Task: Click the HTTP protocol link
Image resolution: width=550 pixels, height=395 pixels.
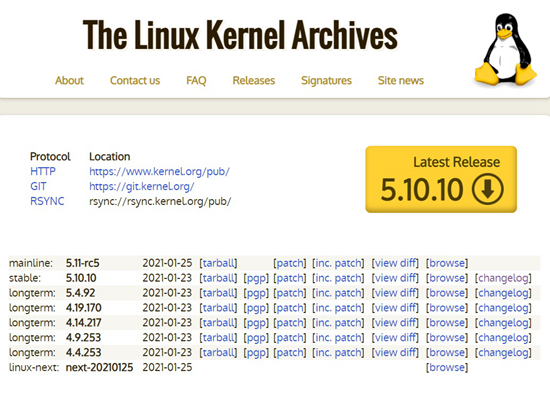Action: point(43,171)
